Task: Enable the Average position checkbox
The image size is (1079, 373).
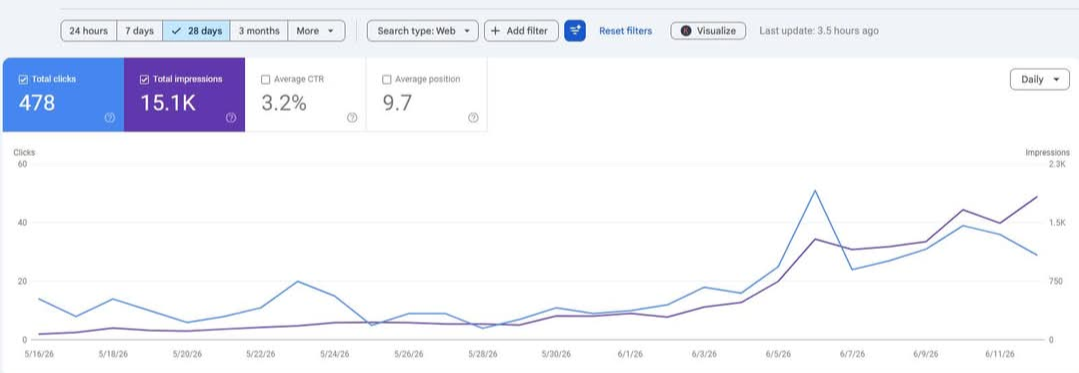Action: (x=387, y=80)
